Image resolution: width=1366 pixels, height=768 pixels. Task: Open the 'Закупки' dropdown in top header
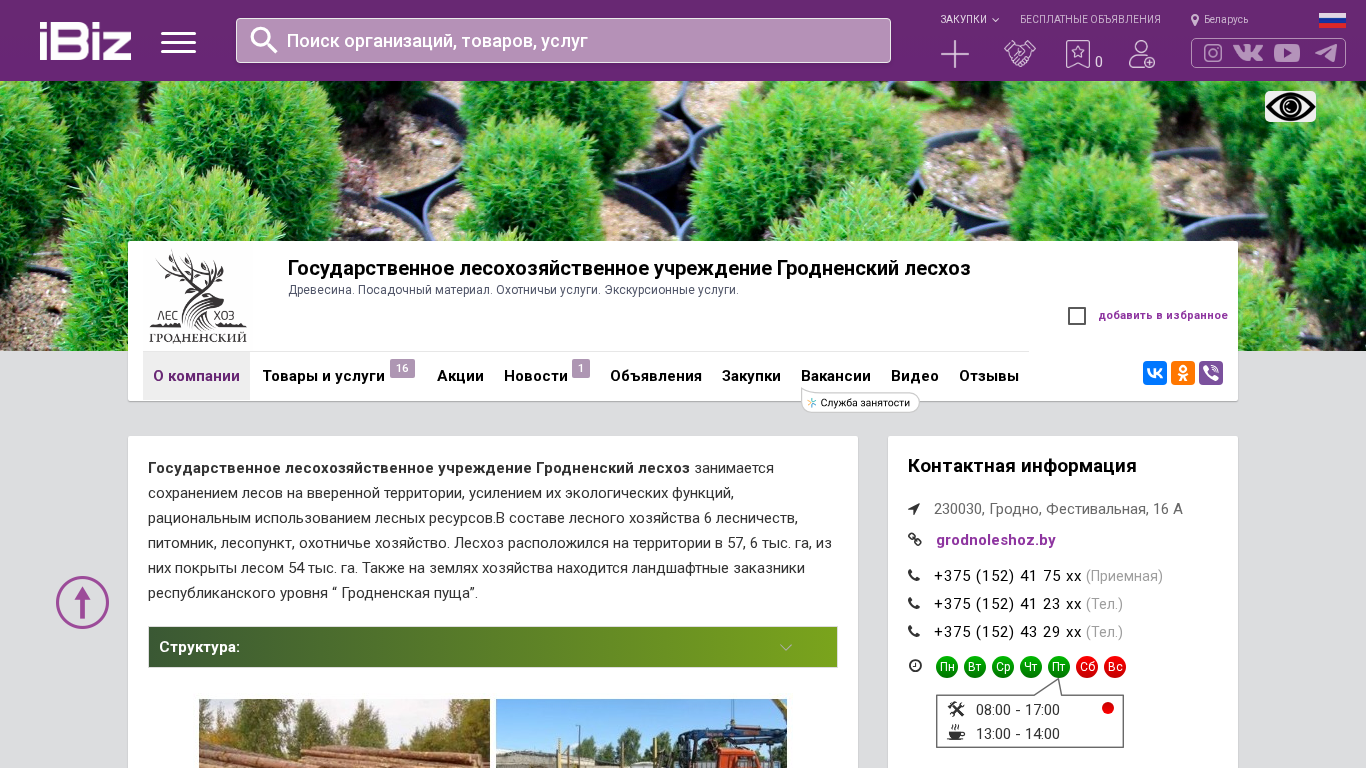point(968,19)
